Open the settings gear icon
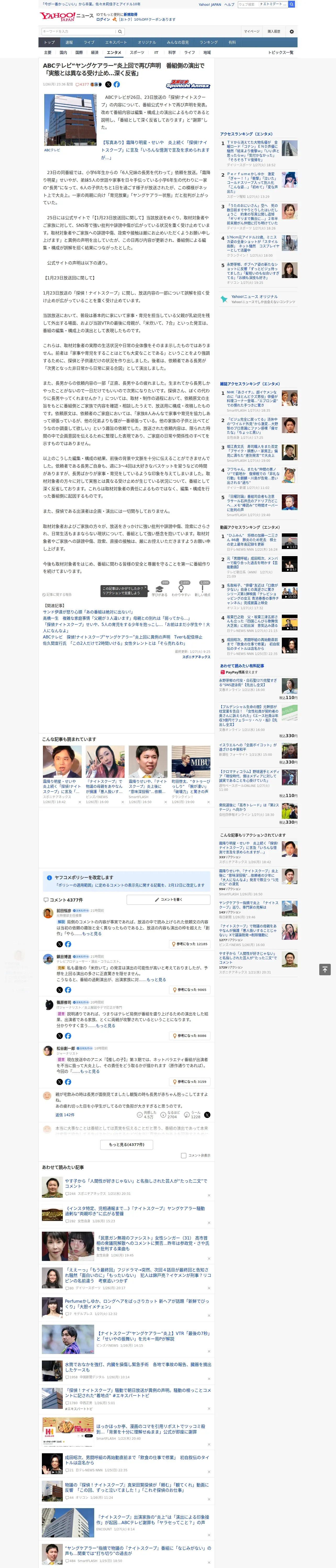This screenshot has height=1568, width=336. (x=291, y=32)
